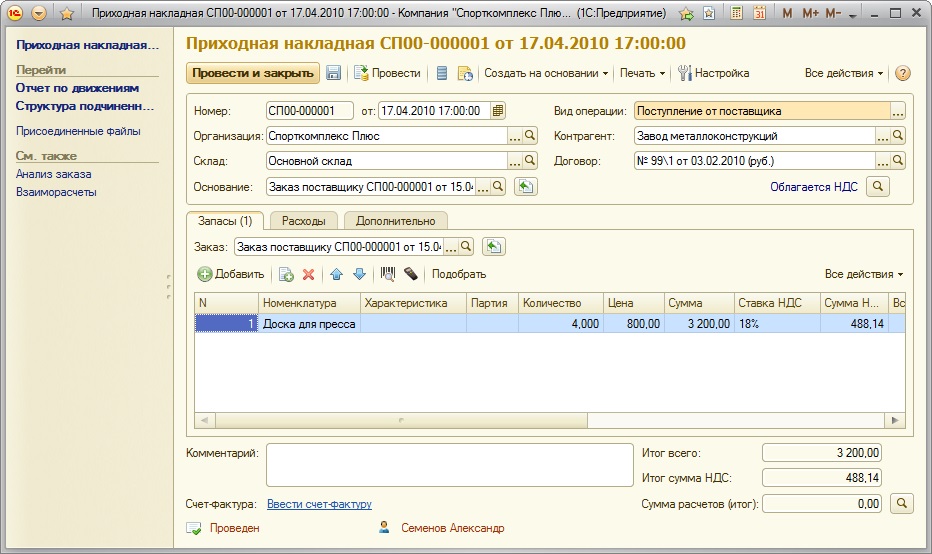The width and height of the screenshot is (932, 554).
Task: Click the Провести и закрыть button
Action: [253, 73]
